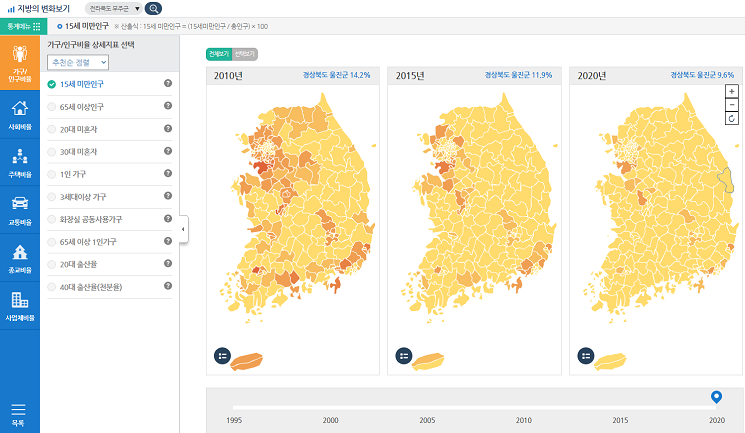Image resolution: width=745 pixels, height=433 pixels.
Task: Switch to the 선택보기 tab
Action: click(245, 54)
